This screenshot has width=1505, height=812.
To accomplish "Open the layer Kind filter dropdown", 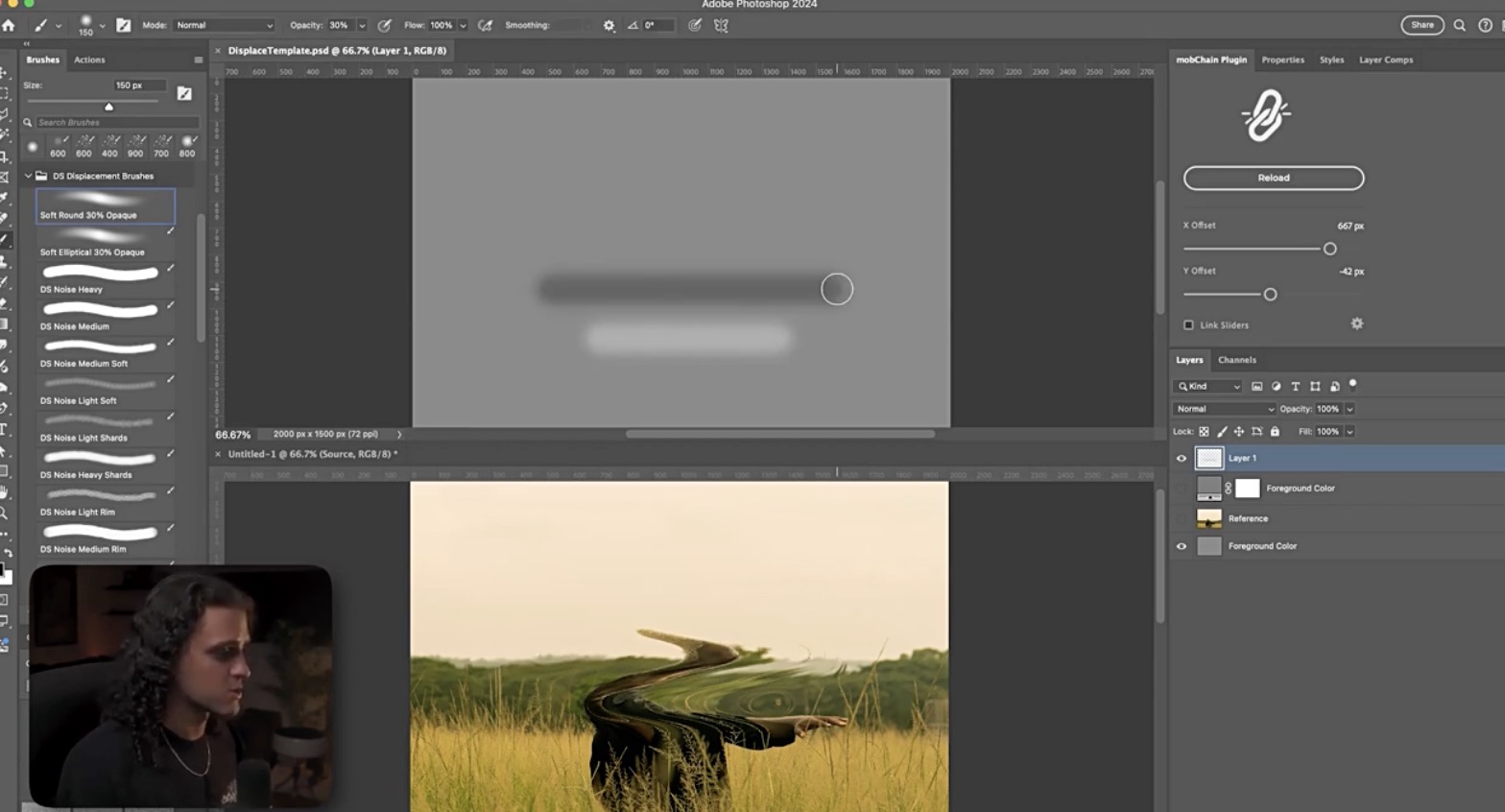I will [x=1208, y=387].
